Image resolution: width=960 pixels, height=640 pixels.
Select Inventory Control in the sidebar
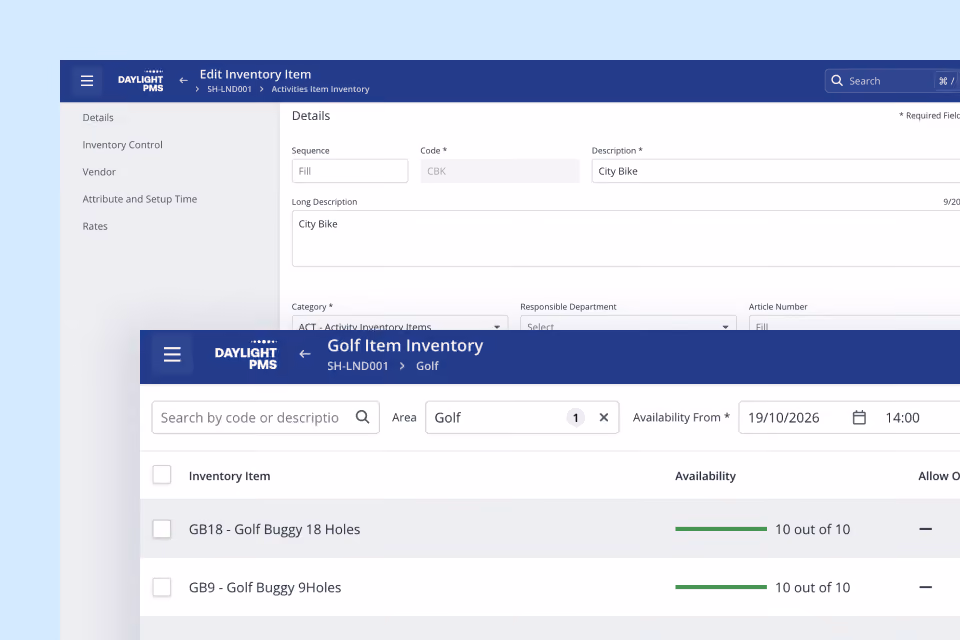coord(122,145)
